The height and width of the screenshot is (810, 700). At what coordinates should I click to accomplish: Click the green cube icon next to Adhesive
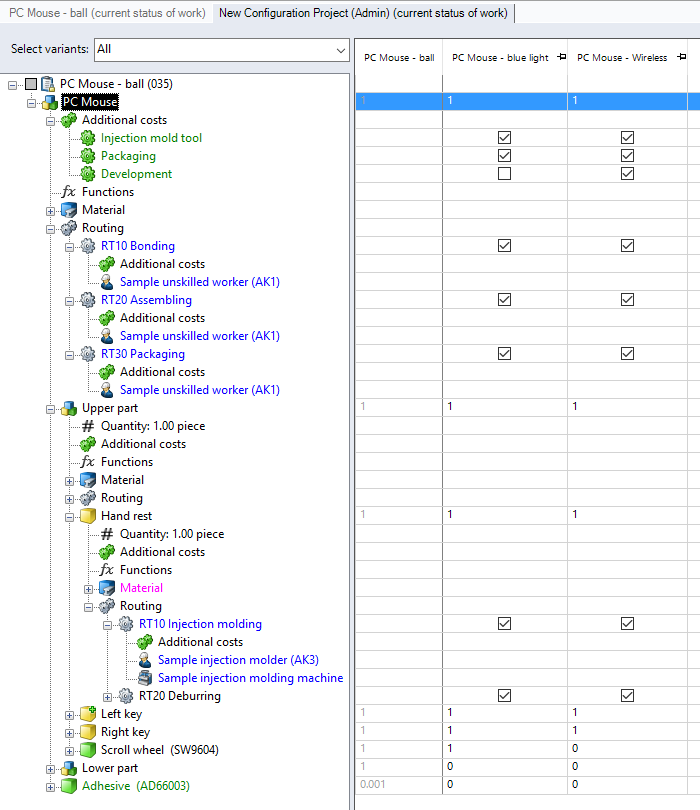coord(68,786)
